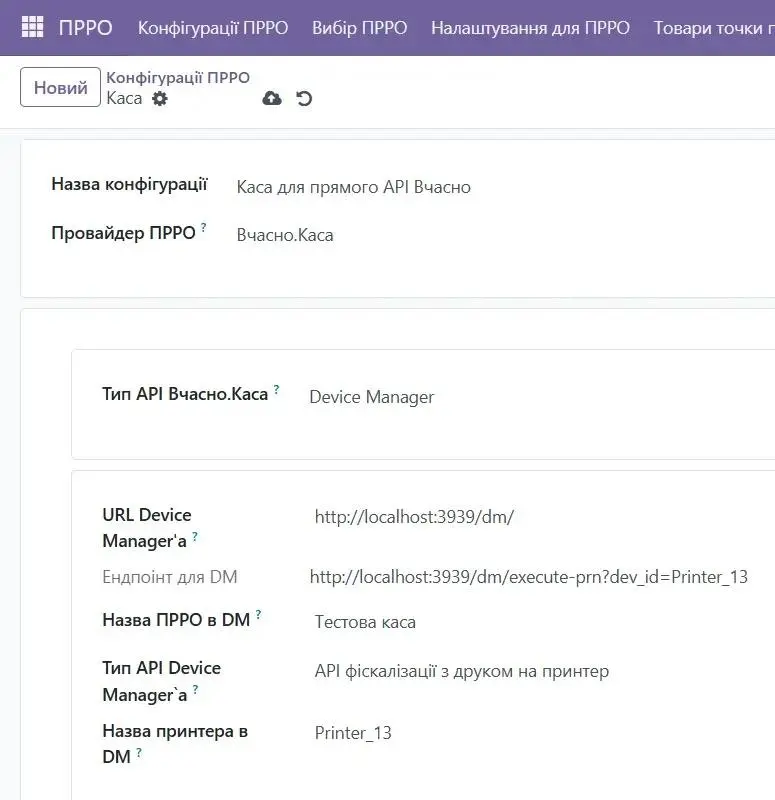775x800 pixels.
Task: Show help tooltip for Провайдер ПРРО
Action: pos(204,228)
